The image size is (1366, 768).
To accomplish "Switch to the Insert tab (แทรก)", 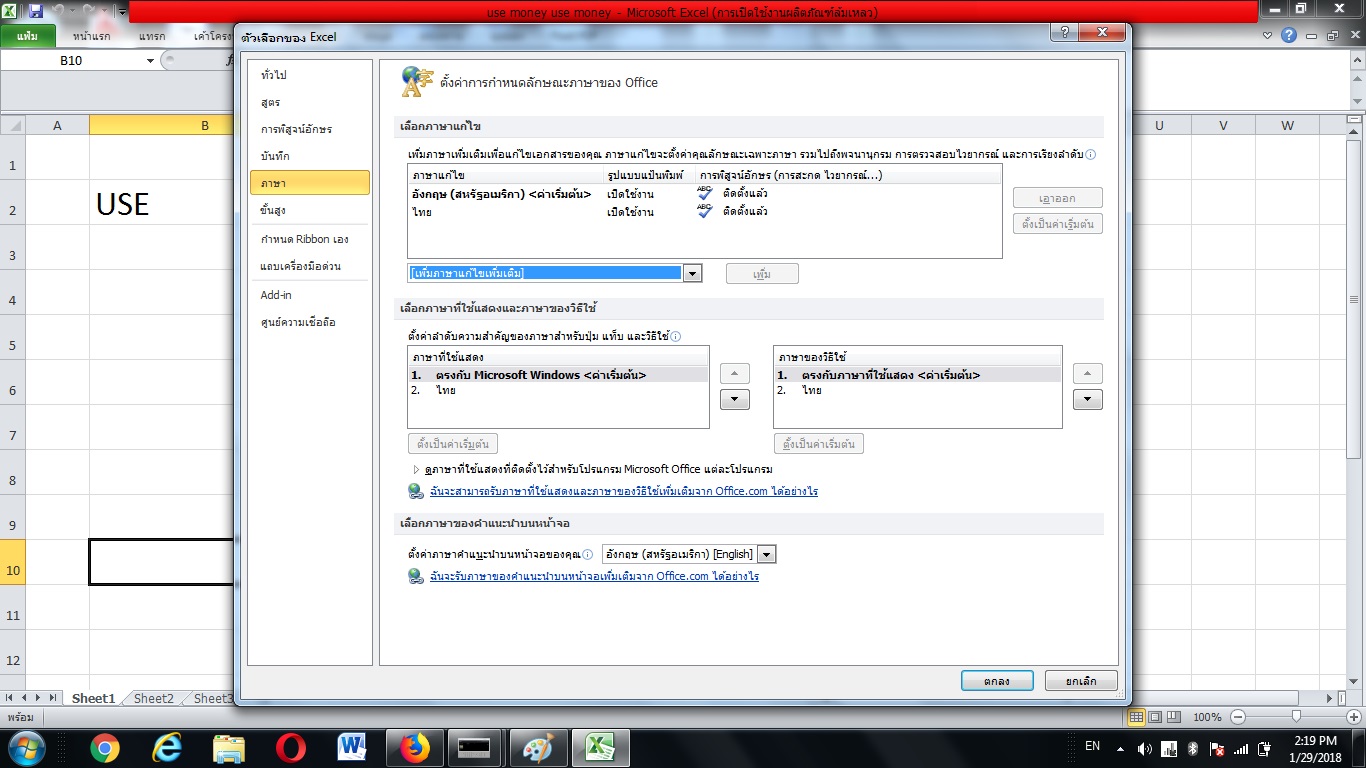I will click(x=153, y=36).
